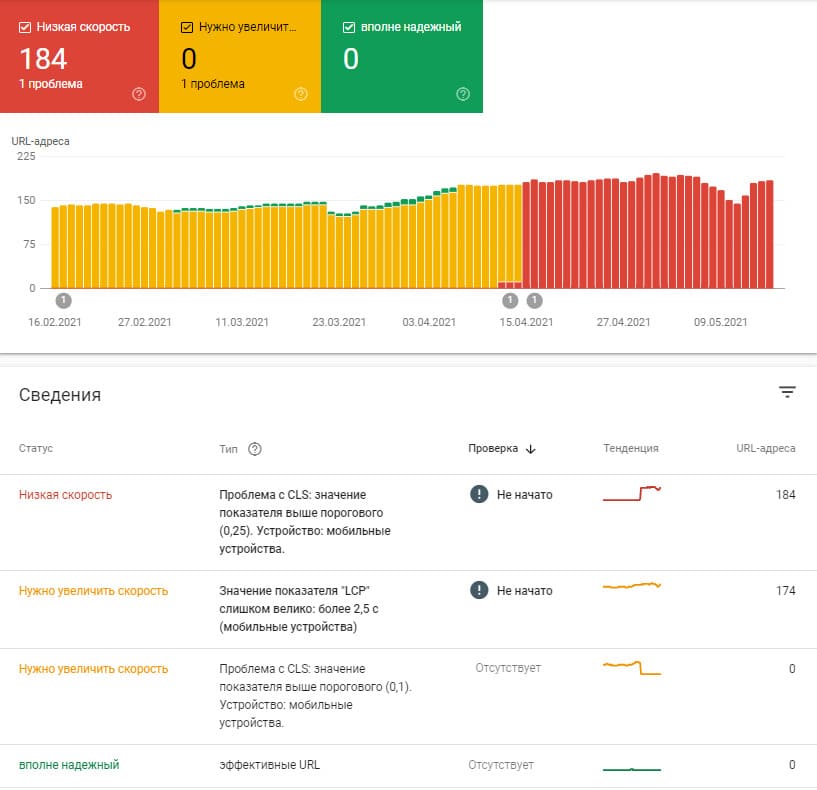The image size is (817, 790).
Task: Click help icon in green вполне надежный card
Action: point(463,94)
